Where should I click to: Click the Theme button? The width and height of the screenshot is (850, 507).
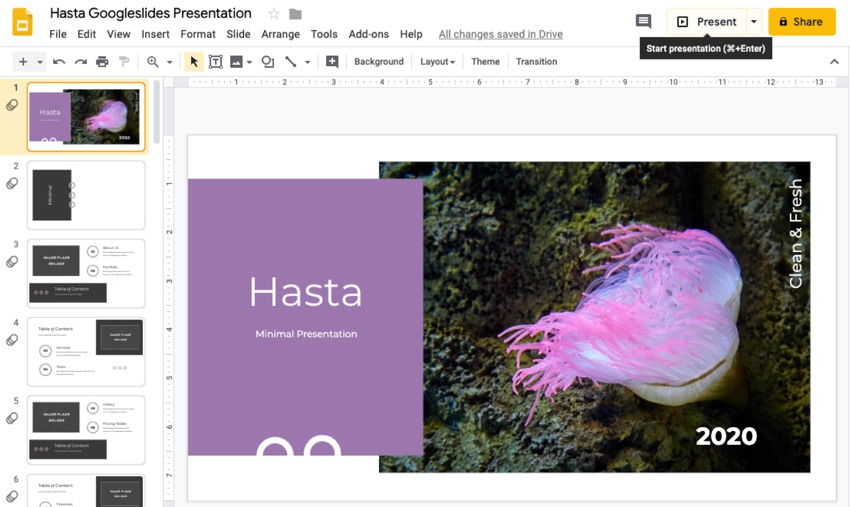(485, 62)
